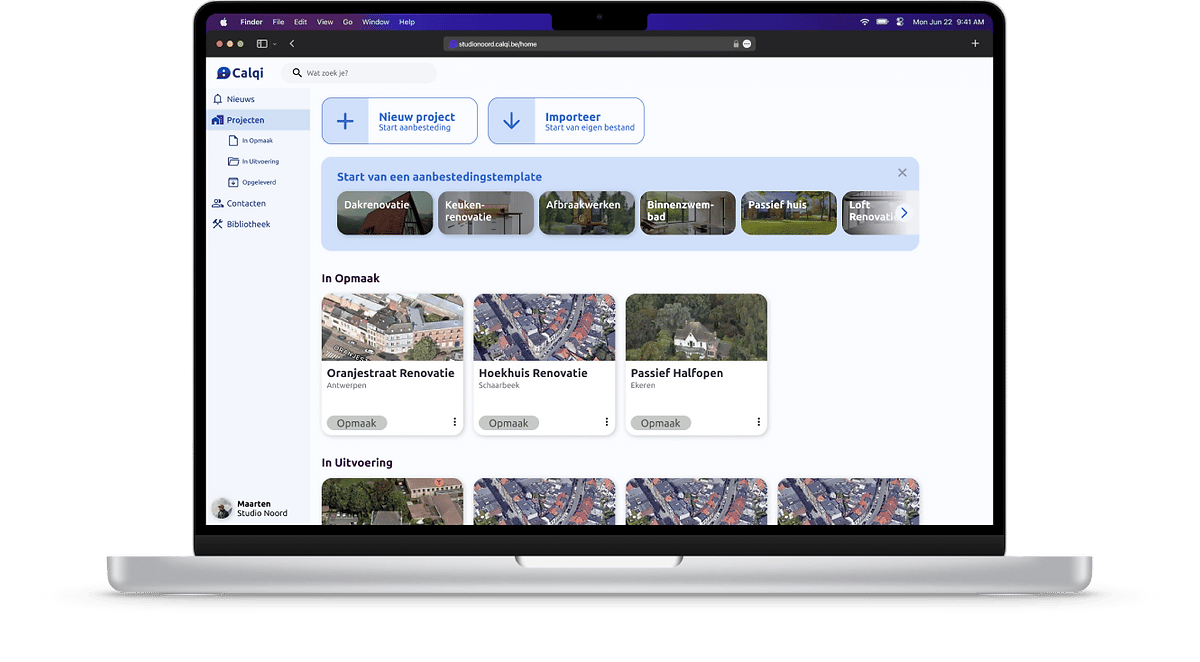Open the Opgeleverd folder icon

click(x=233, y=182)
